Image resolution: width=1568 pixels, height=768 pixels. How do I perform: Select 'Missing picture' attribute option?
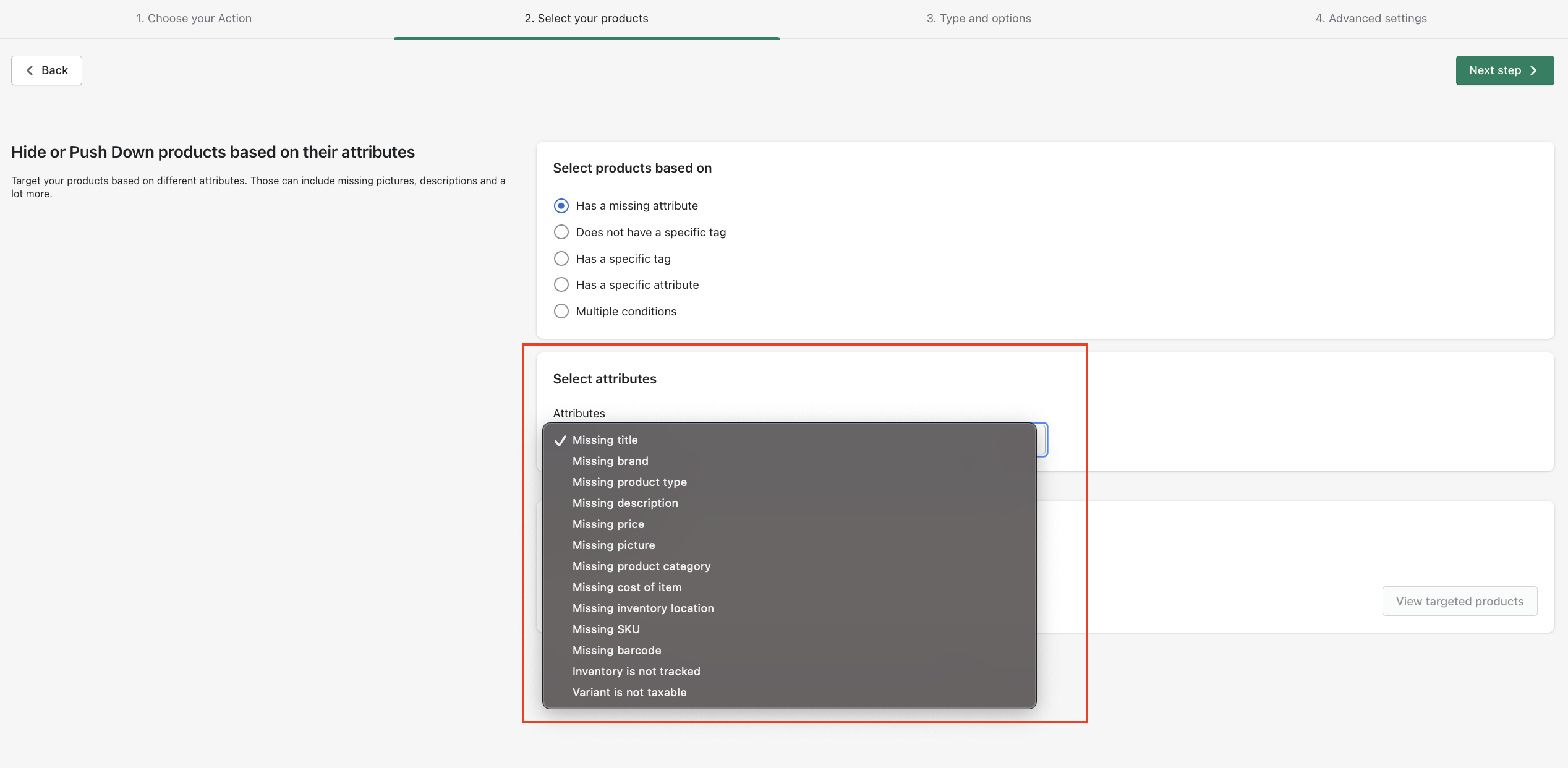pos(613,545)
